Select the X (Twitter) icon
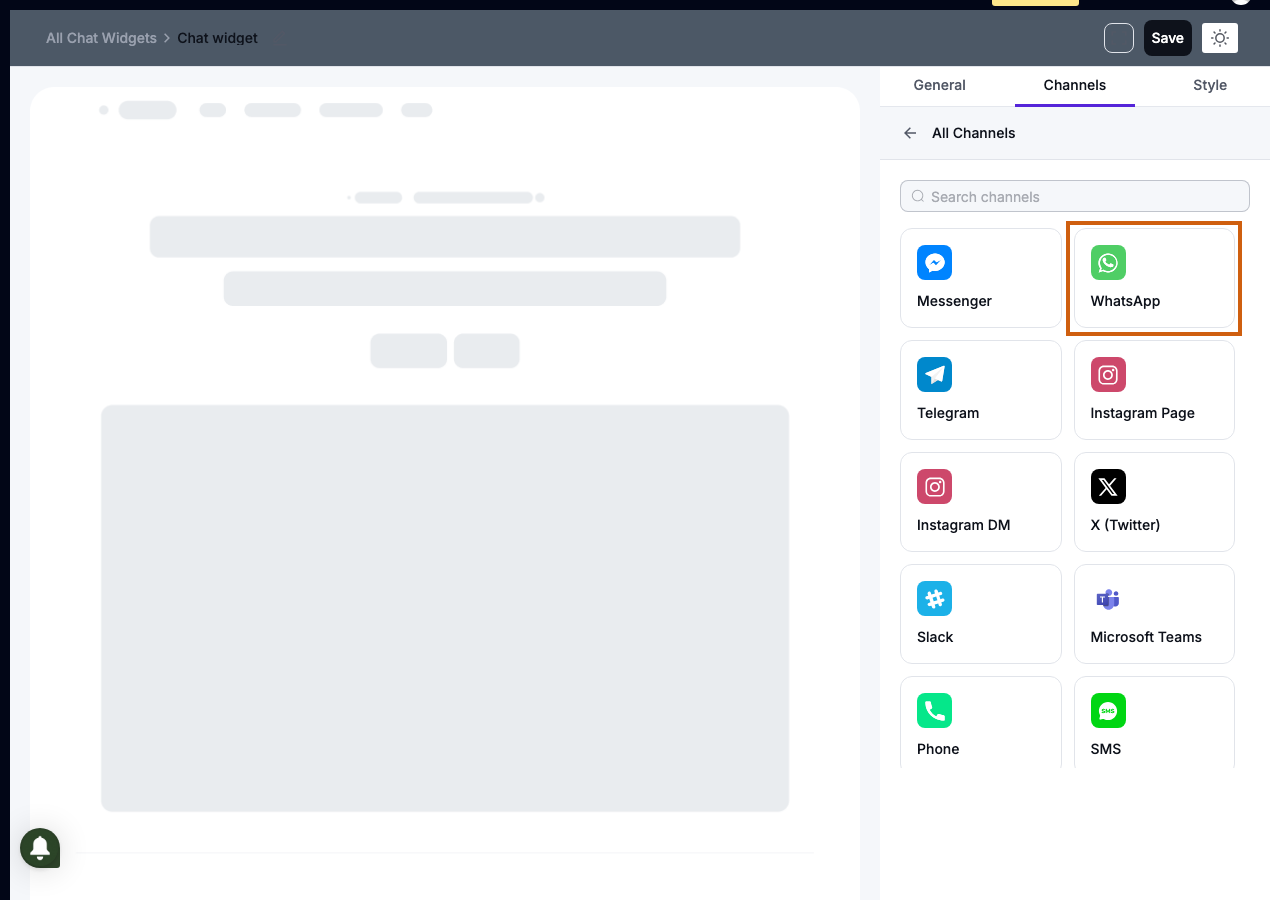1270x900 pixels. [x=1108, y=487]
